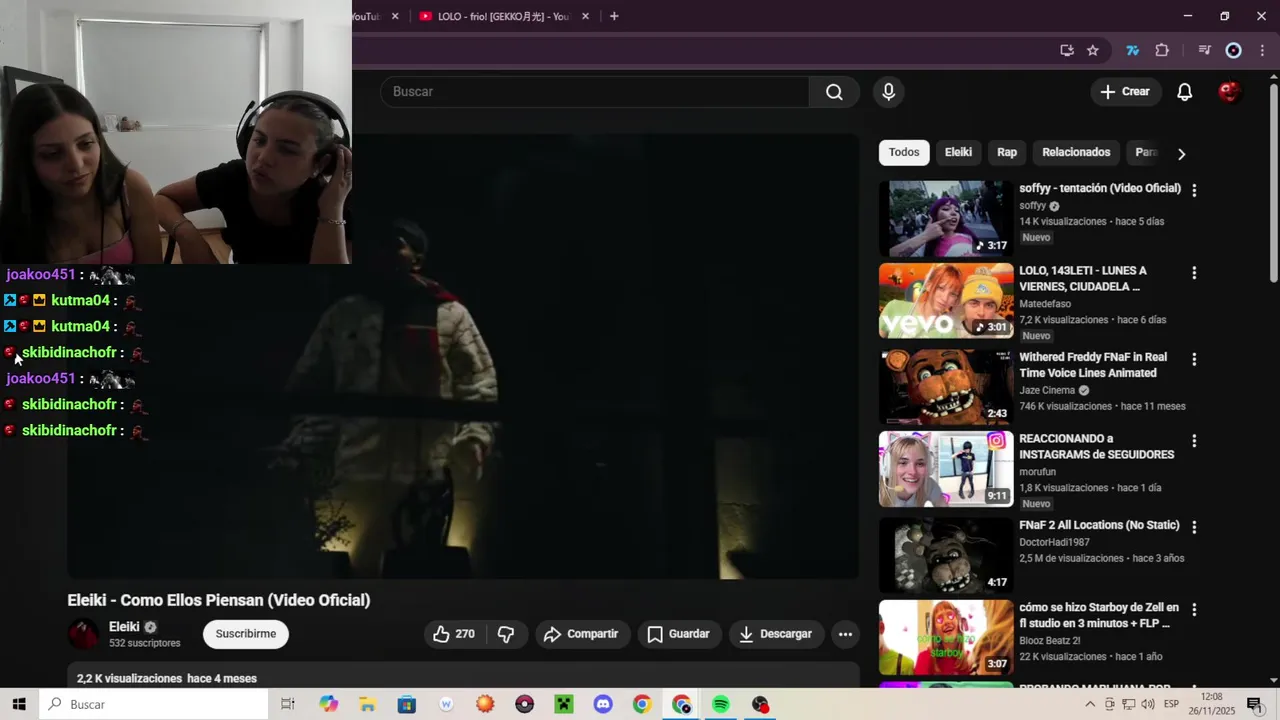Click the YouTube search magnifier button

(x=834, y=92)
